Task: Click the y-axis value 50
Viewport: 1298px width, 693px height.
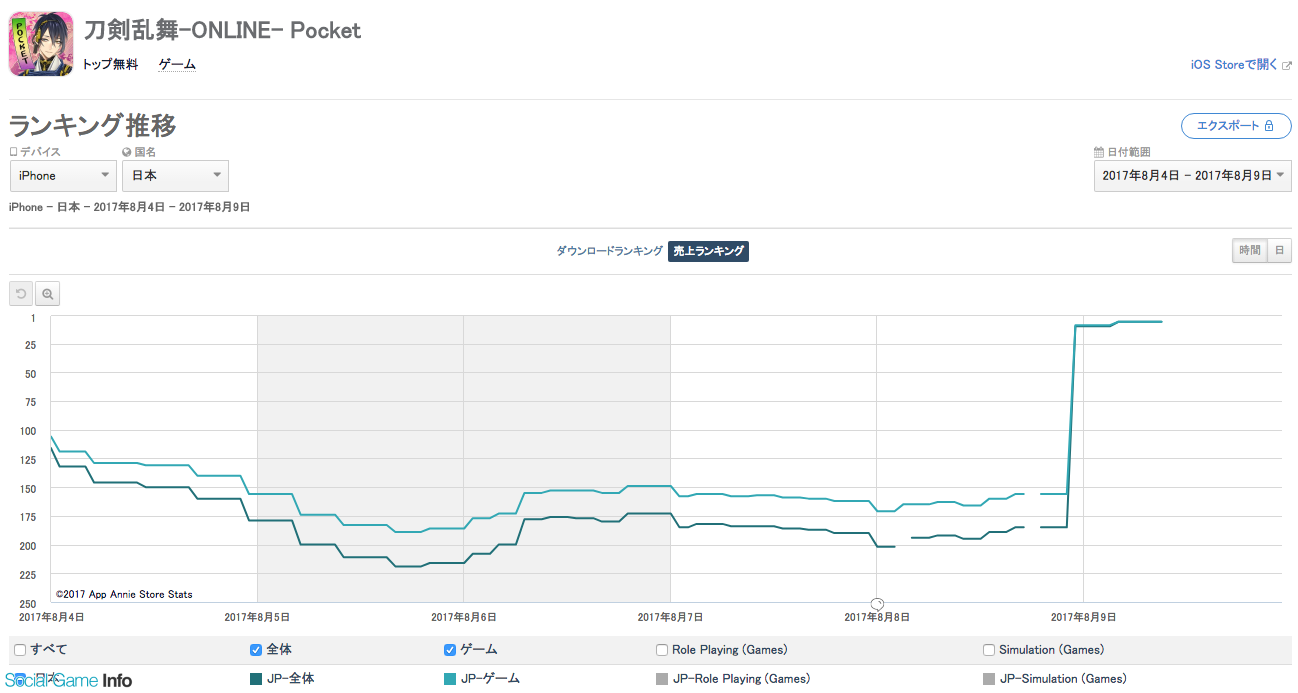Action: tap(30, 374)
